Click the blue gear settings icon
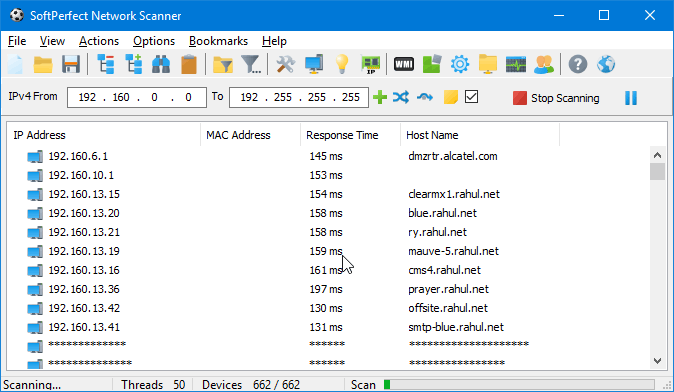The width and height of the screenshot is (674, 392). [x=460, y=64]
